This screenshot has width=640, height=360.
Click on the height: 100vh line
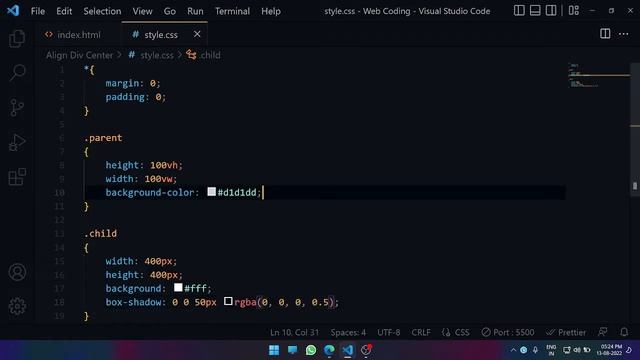point(144,165)
